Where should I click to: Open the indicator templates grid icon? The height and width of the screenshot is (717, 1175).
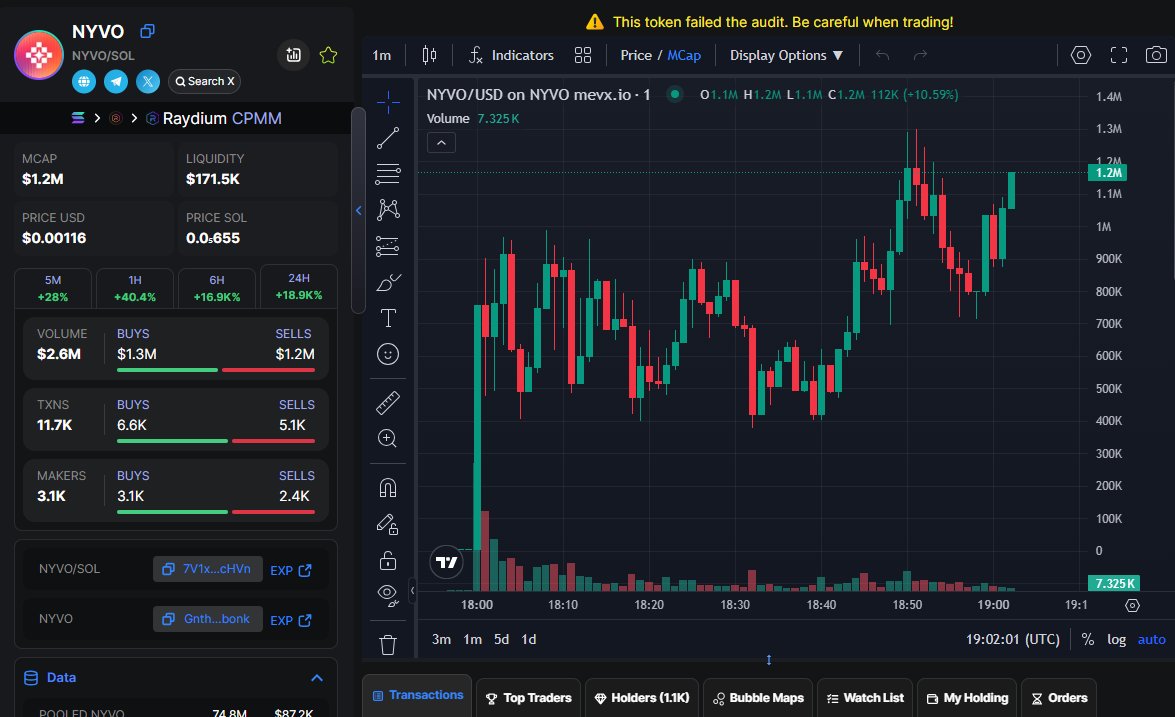click(583, 55)
